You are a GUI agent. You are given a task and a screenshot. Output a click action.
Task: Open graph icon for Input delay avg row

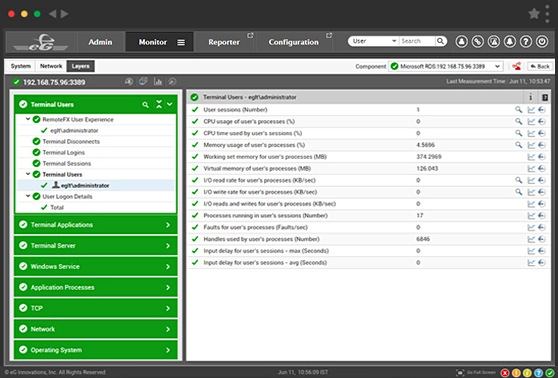[531, 263]
